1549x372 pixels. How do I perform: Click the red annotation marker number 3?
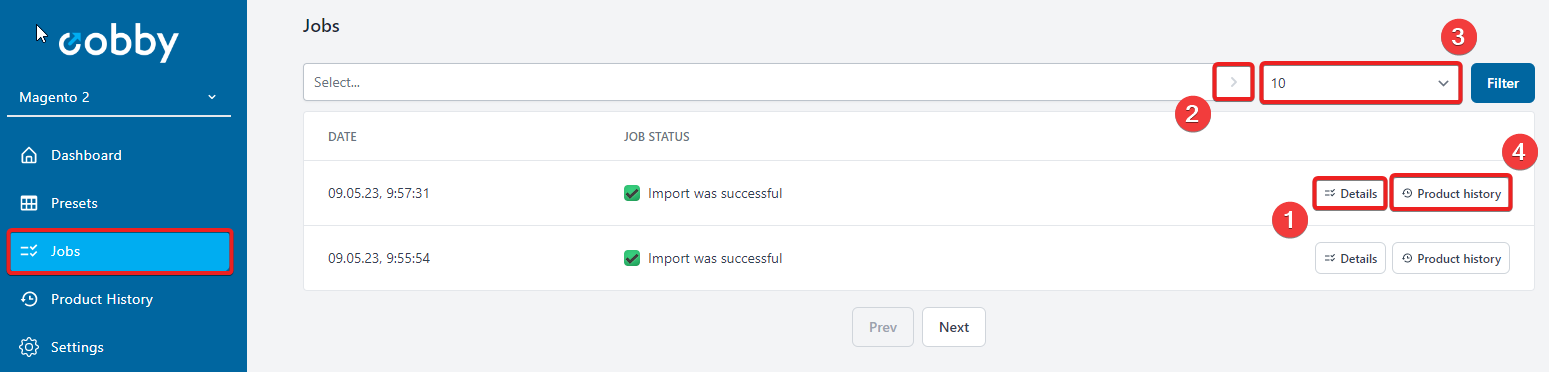(1458, 39)
